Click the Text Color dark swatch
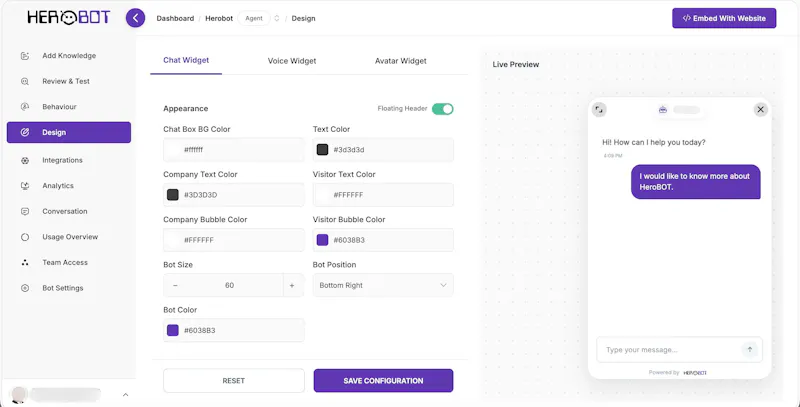Image resolution: width=800 pixels, height=407 pixels. coord(322,149)
